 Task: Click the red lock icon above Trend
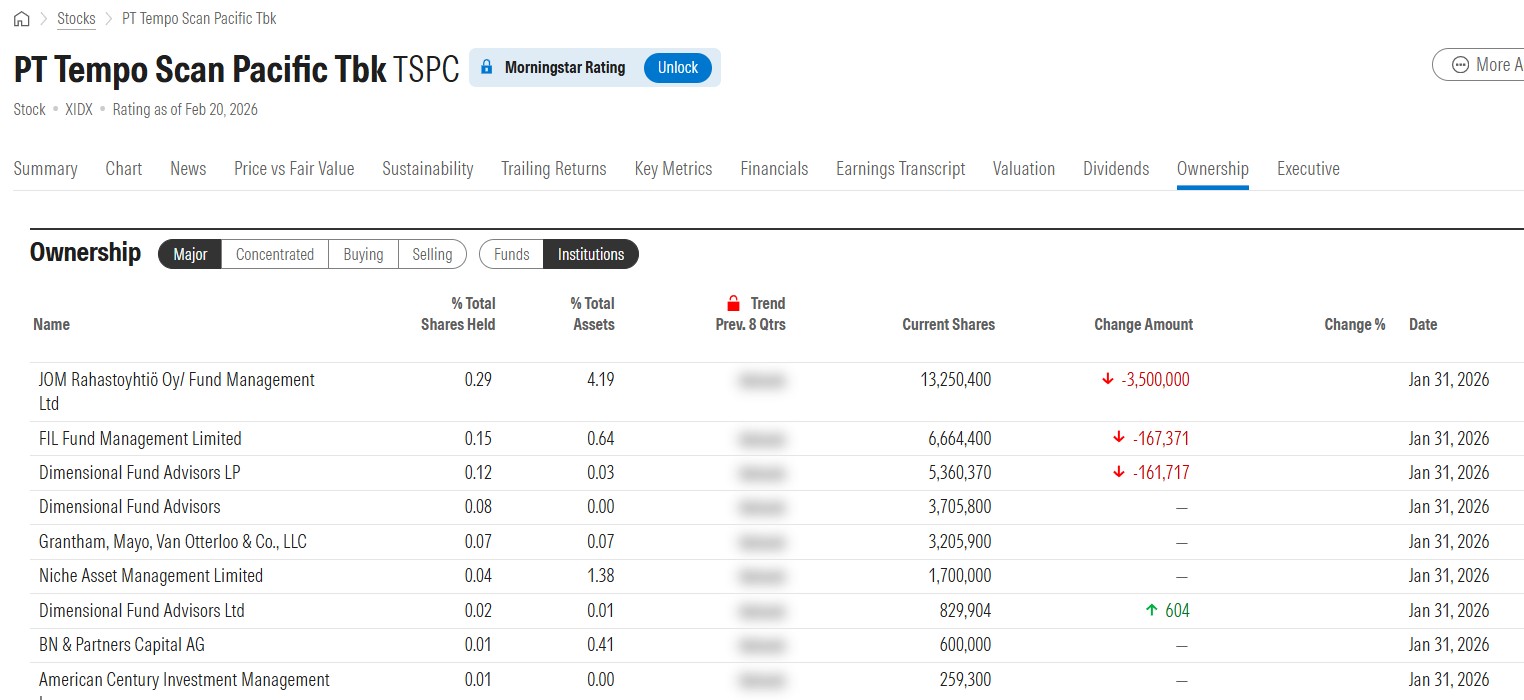[733, 303]
